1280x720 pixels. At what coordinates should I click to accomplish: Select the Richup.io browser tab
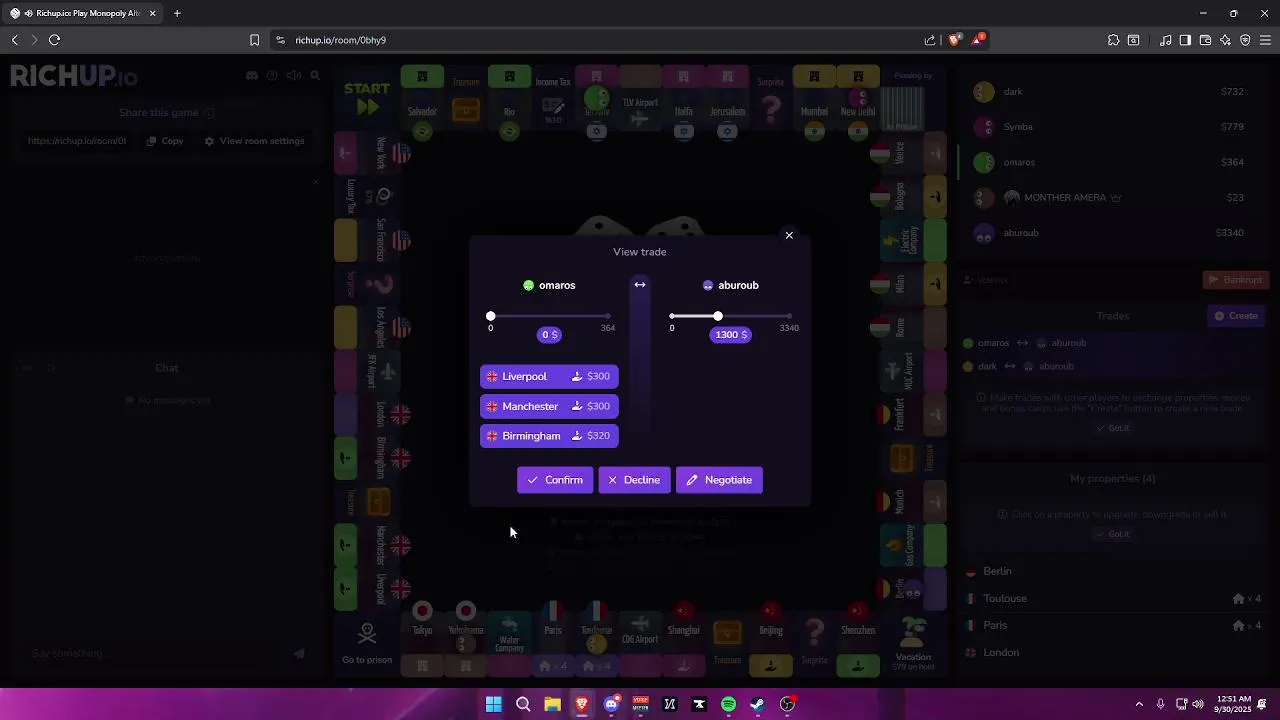coord(82,13)
